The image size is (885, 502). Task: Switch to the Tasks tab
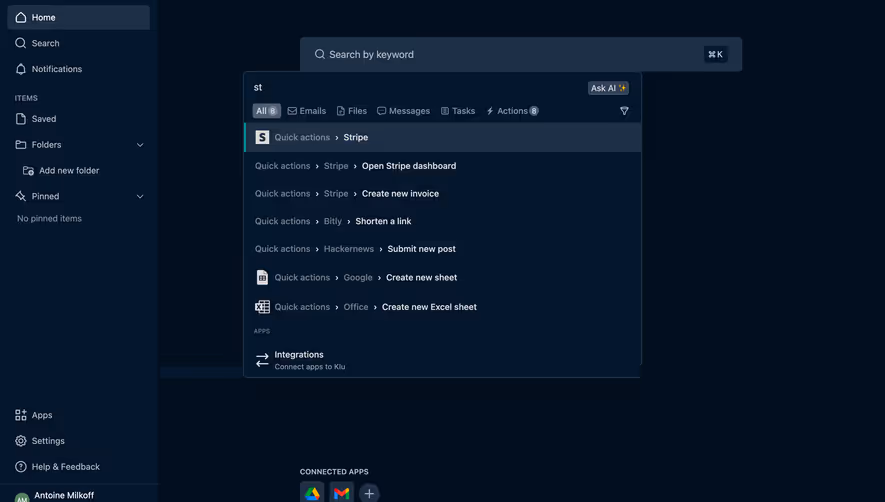pyautogui.click(x=458, y=111)
